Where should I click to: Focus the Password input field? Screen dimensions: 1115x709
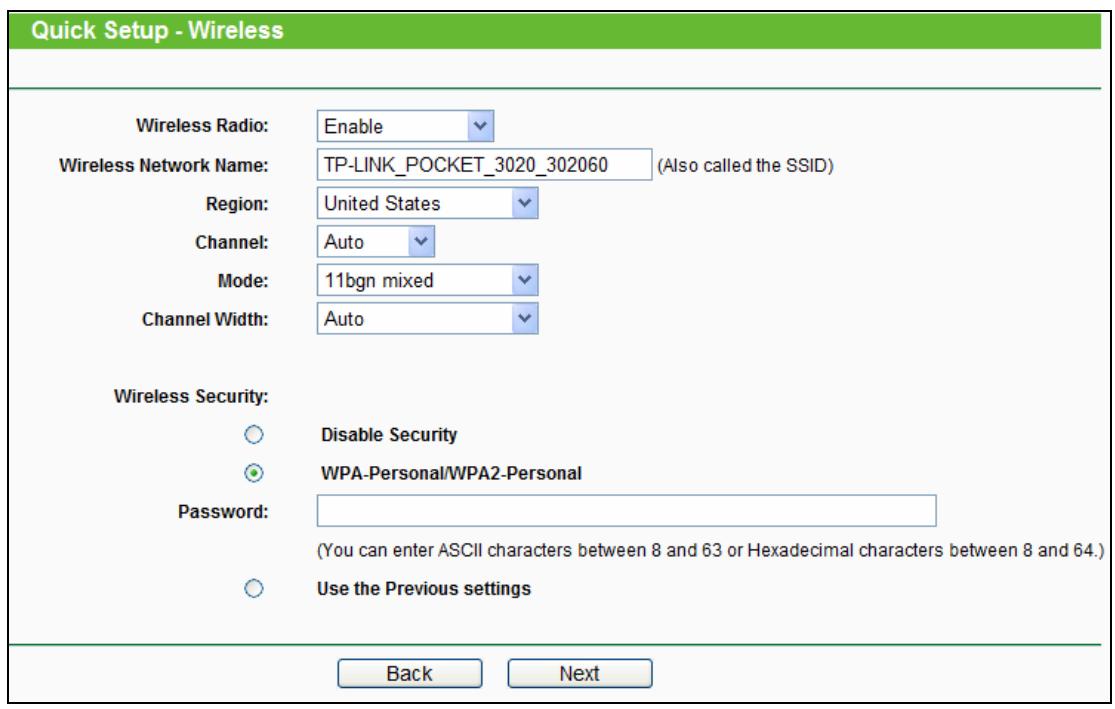click(x=626, y=511)
